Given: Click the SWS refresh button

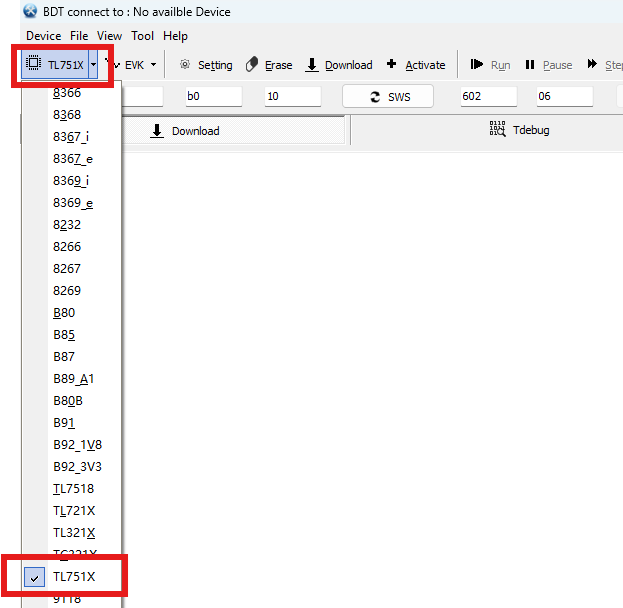Looking at the screenshot, I should click(x=388, y=96).
